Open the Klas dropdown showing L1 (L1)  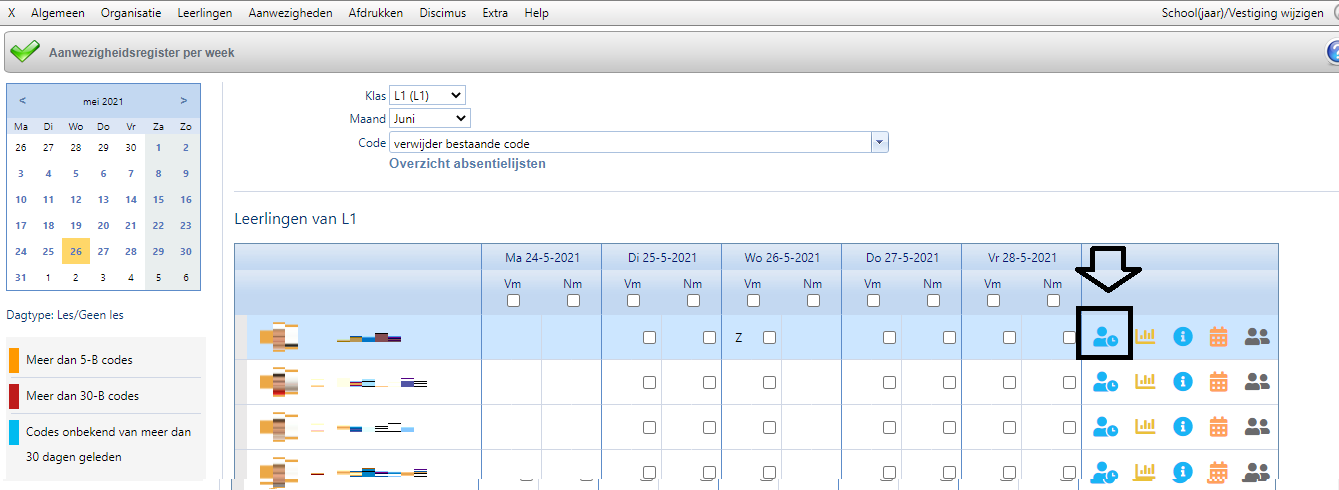(x=427, y=95)
